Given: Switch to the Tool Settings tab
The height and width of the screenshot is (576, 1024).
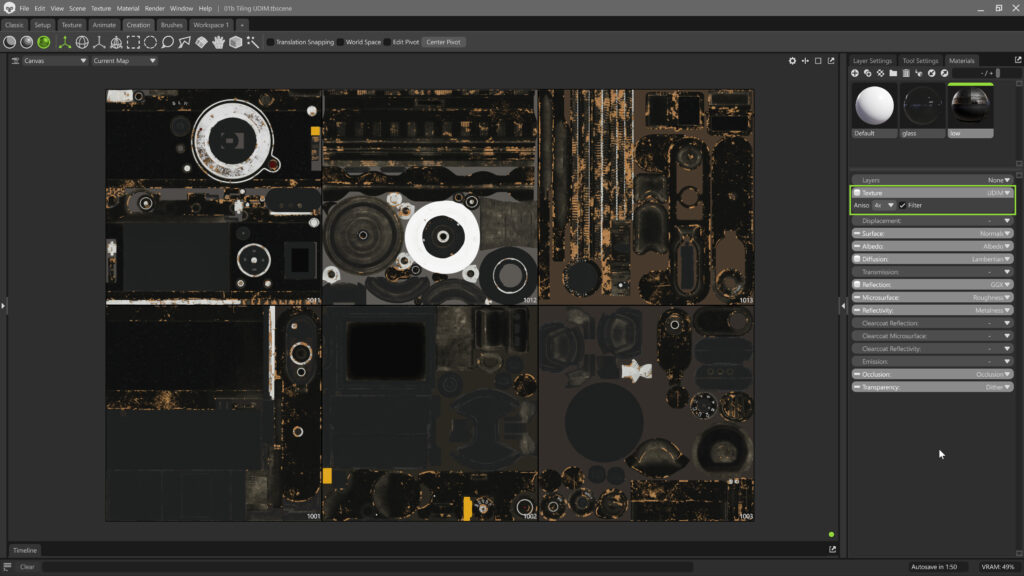Looking at the screenshot, I should 920,61.
